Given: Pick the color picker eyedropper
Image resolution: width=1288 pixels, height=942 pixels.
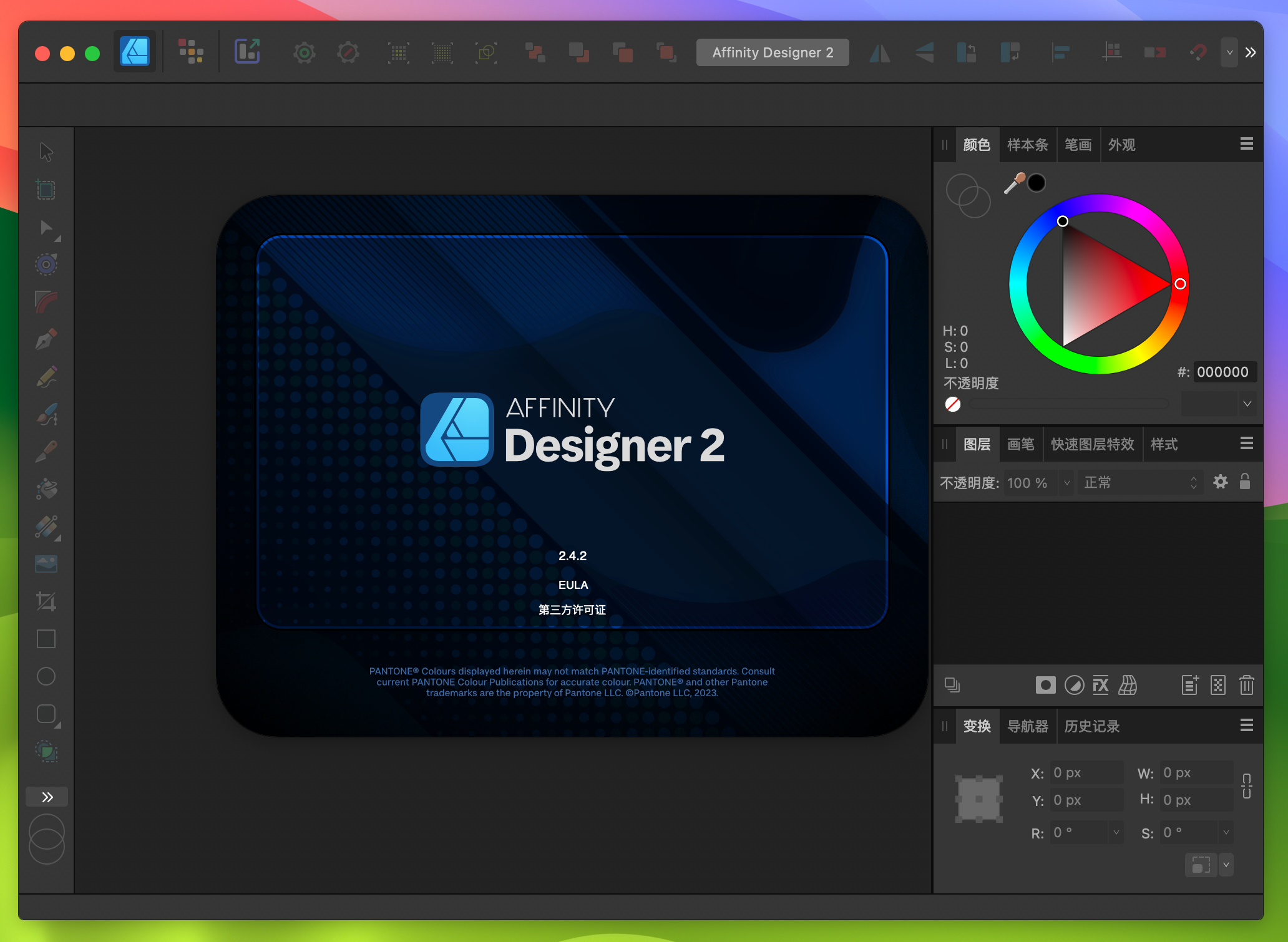Looking at the screenshot, I should tap(1014, 183).
